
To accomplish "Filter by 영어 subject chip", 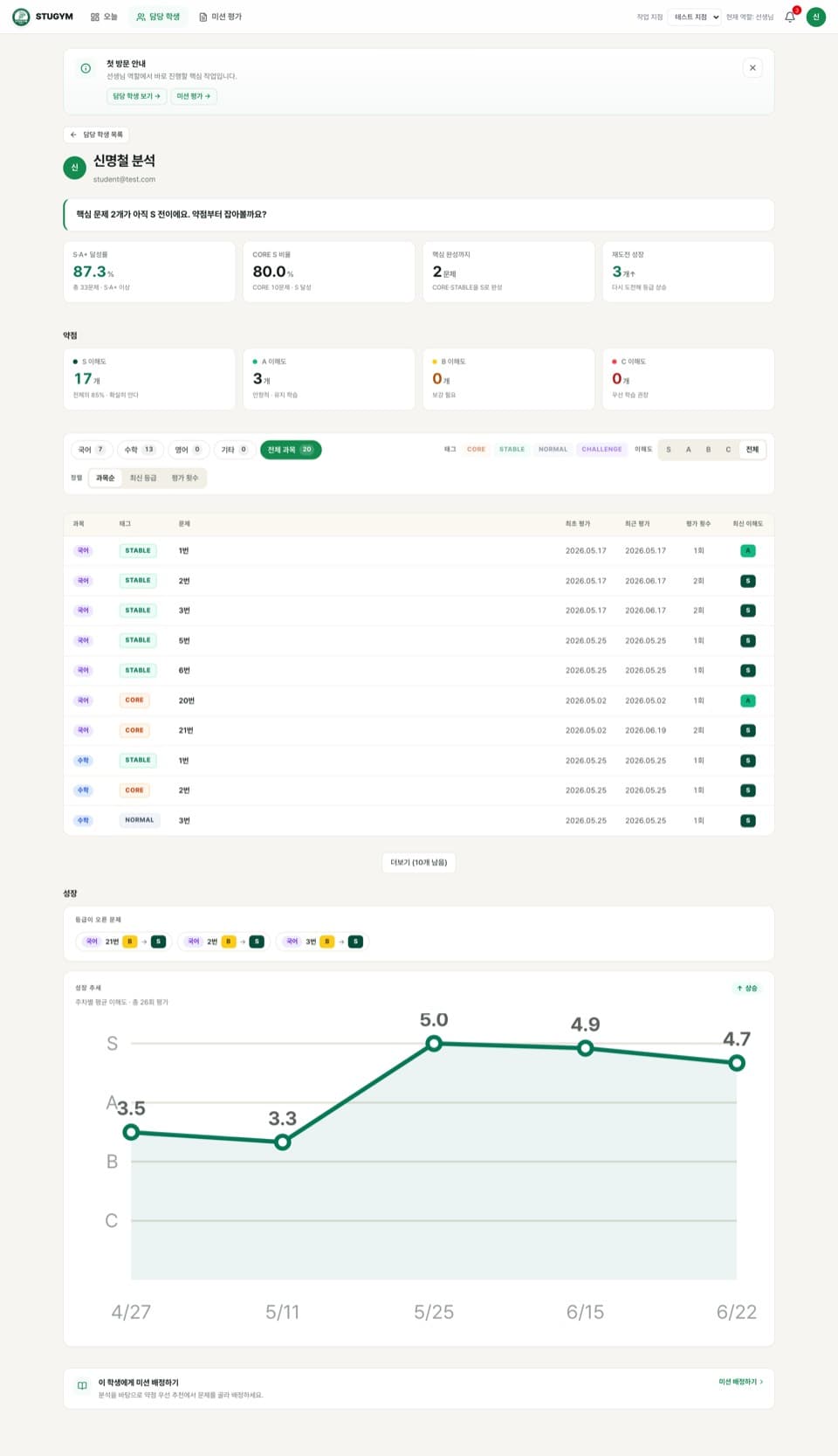I will tap(189, 450).
